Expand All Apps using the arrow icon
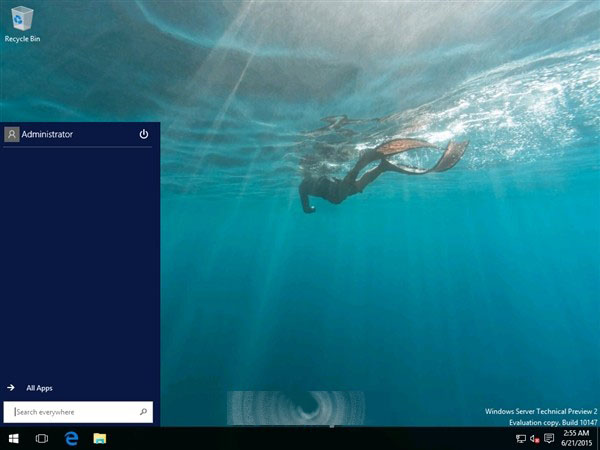The width and height of the screenshot is (600, 450). (x=10, y=387)
